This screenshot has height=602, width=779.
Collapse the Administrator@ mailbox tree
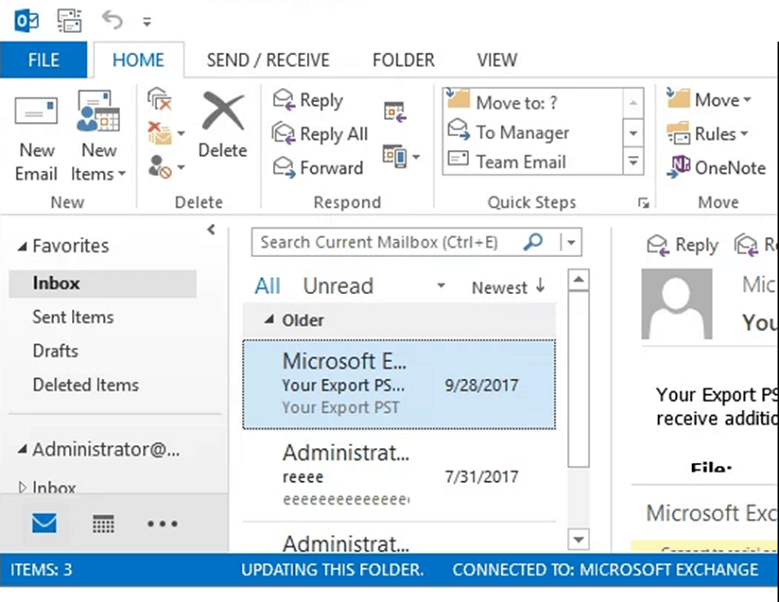22,450
